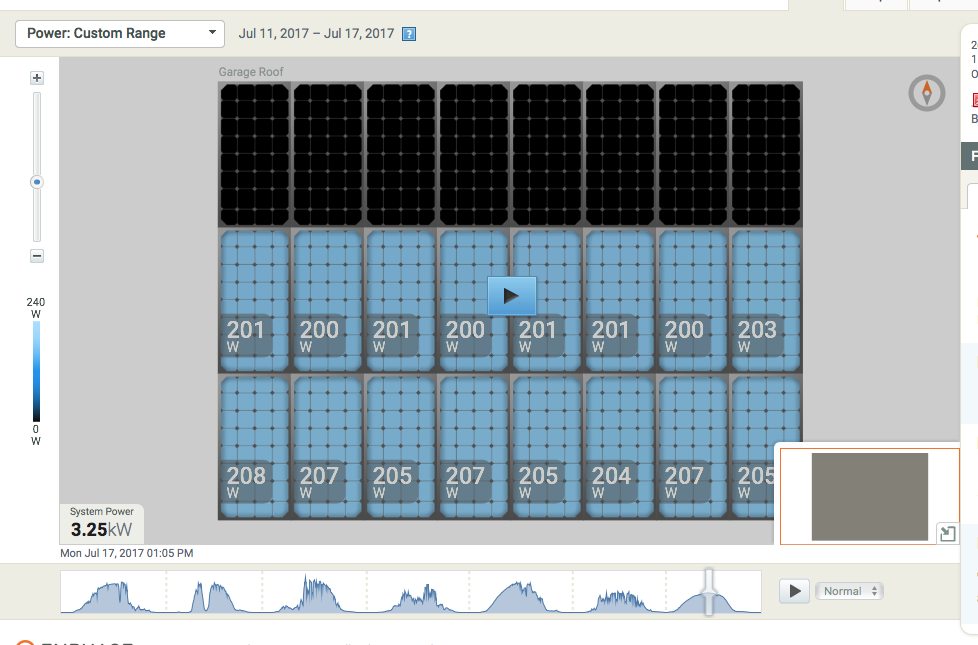Zoom out with the minus button
This screenshot has height=645, width=978.
pos(37,256)
